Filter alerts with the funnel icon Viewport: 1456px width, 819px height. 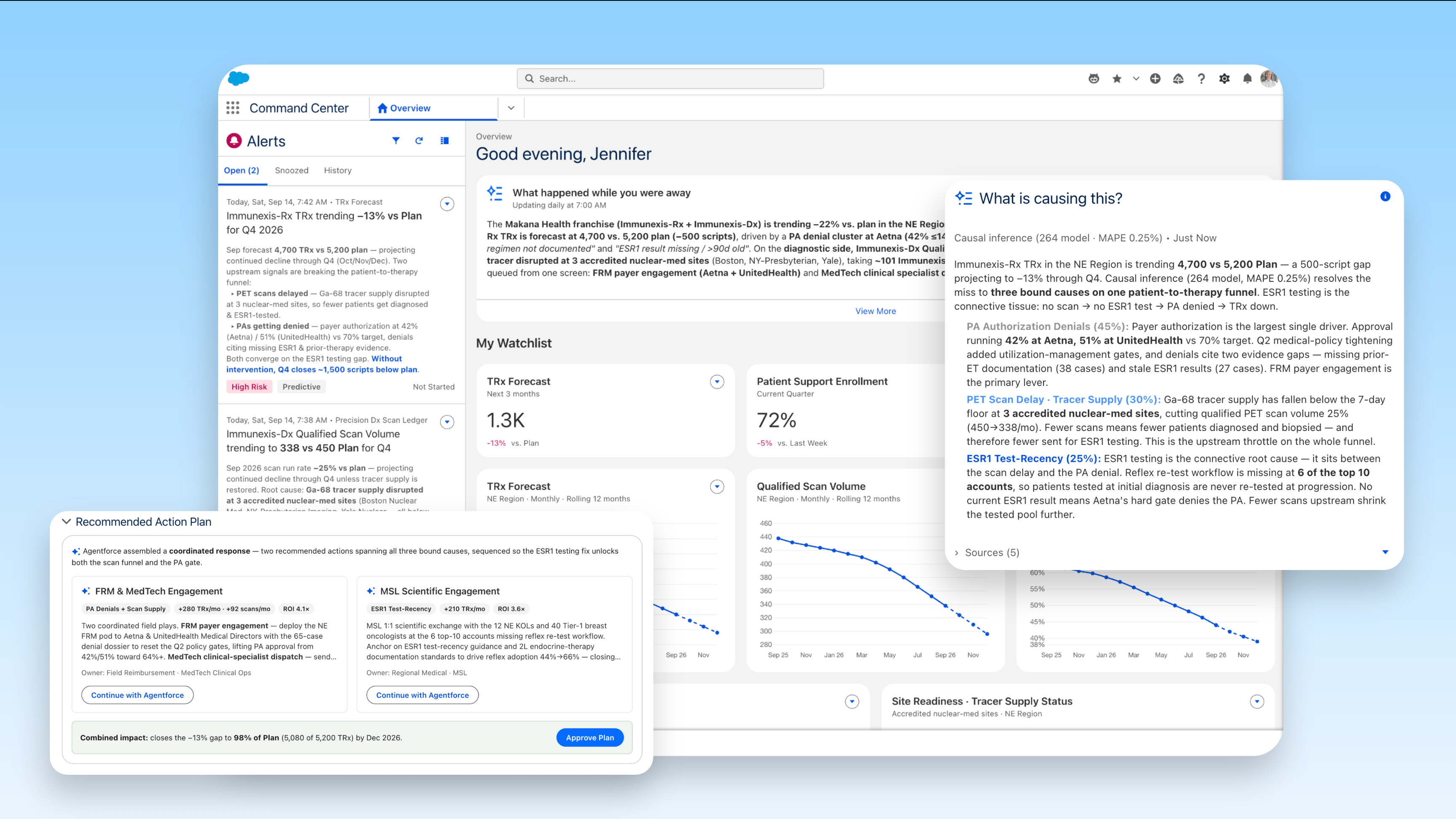[x=396, y=140]
